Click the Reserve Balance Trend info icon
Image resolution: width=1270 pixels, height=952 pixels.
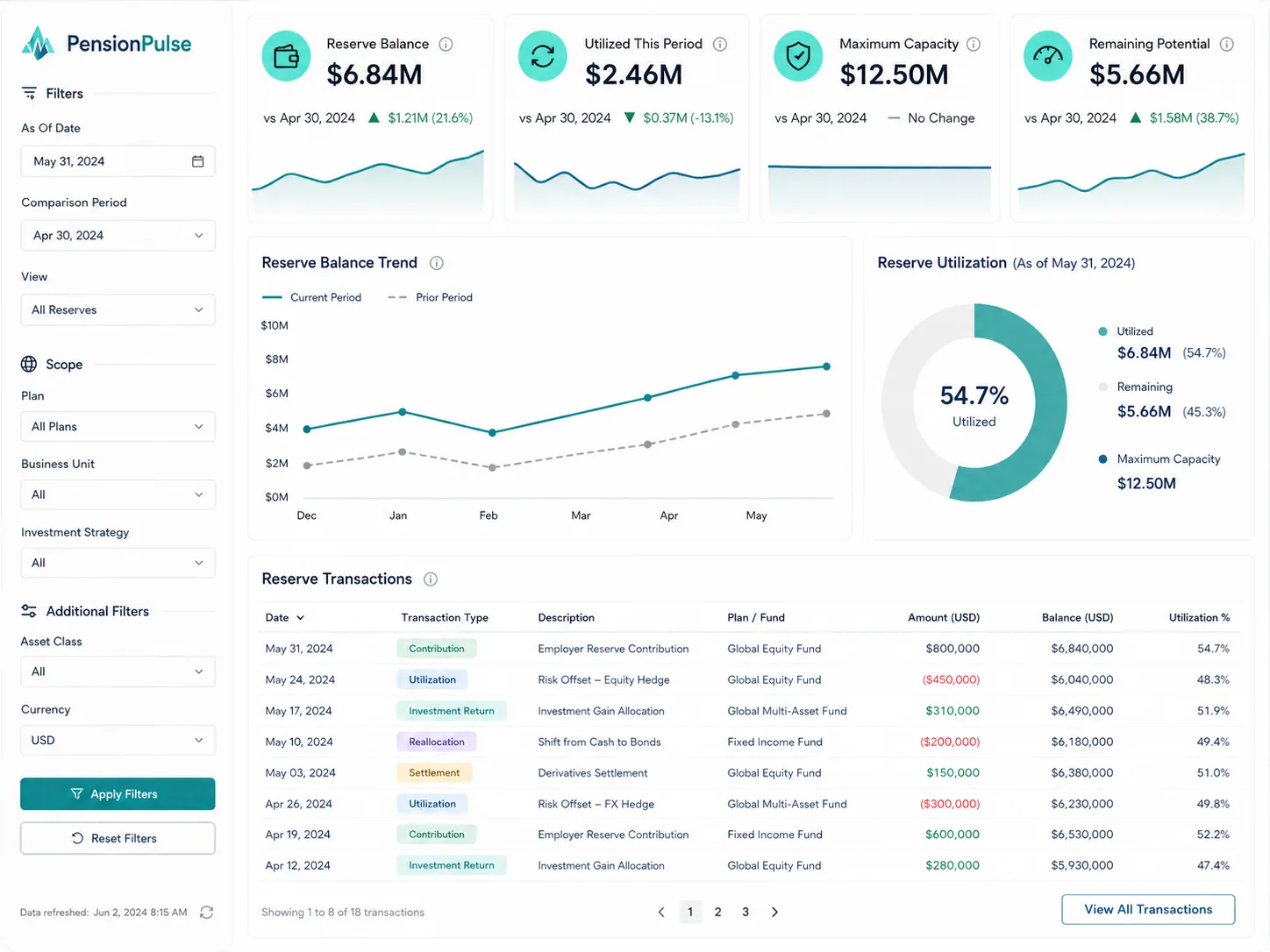tap(437, 263)
